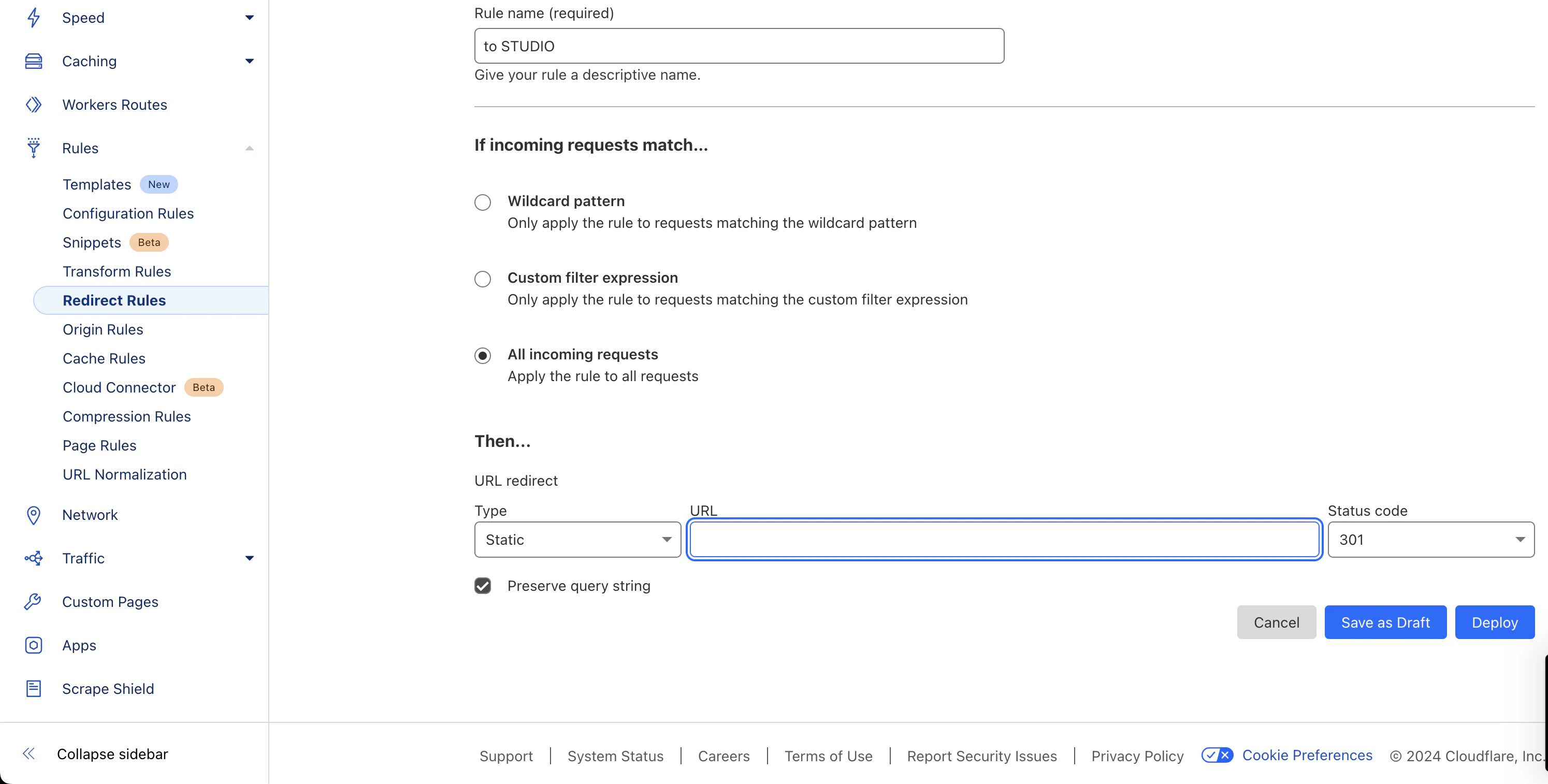1548x784 pixels.
Task: Open the System Status link
Action: click(615, 756)
